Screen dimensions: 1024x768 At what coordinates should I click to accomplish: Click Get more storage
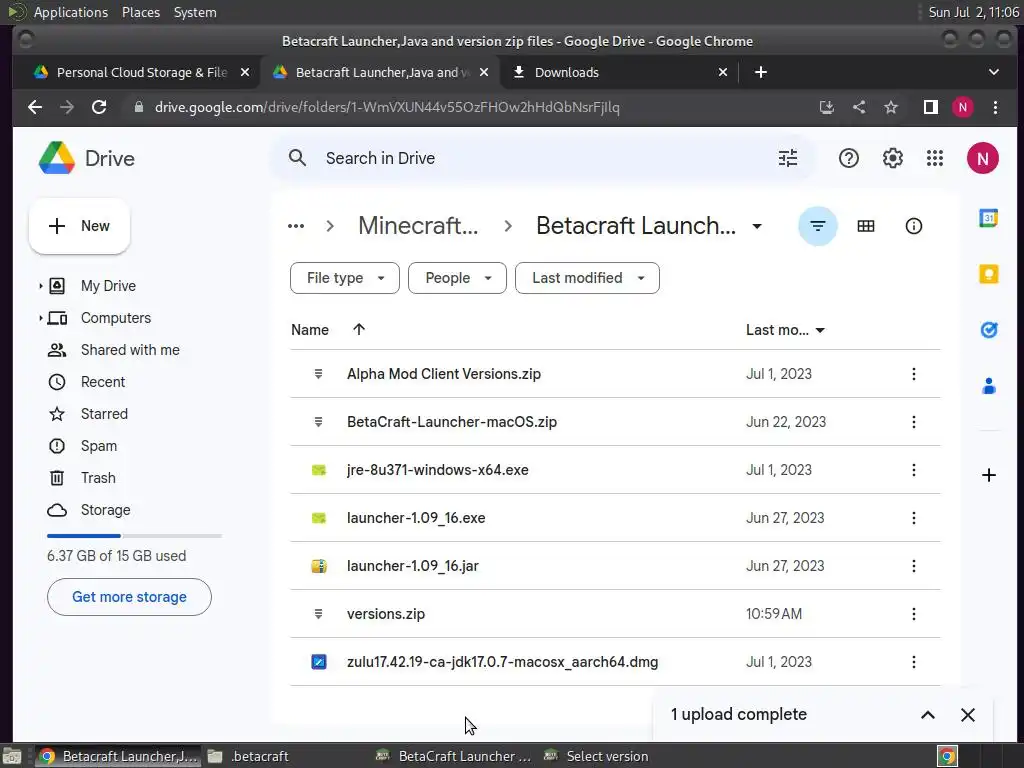click(x=129, y=597)
